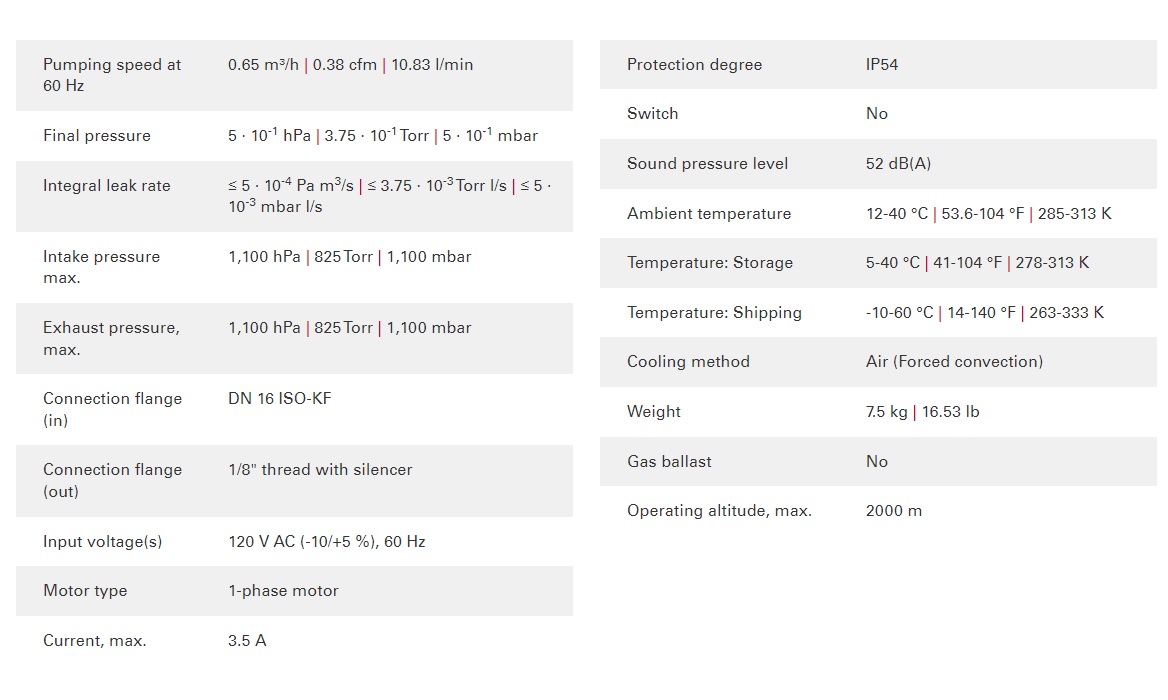The width and height of the screenshot is (1168, 700).
Task: Click the Gas ballast row value No
Action: click(877, 461)
